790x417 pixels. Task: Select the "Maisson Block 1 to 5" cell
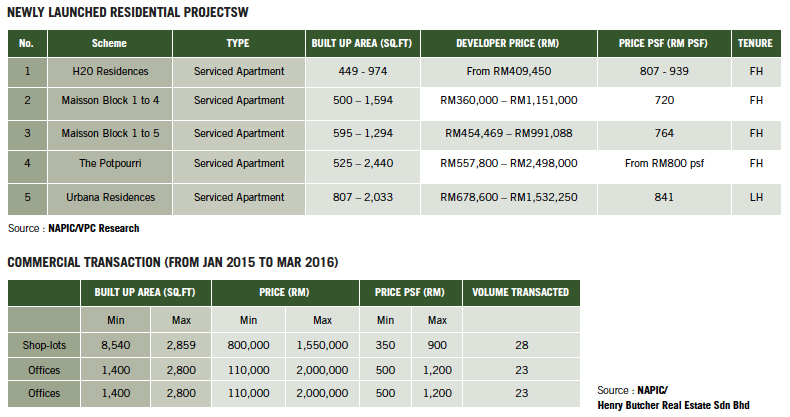109,133
